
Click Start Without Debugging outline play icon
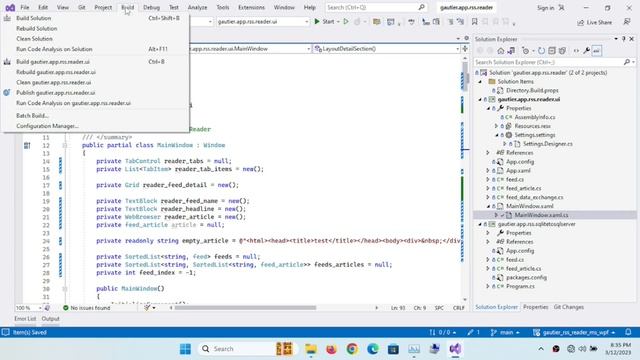point(346,22)
